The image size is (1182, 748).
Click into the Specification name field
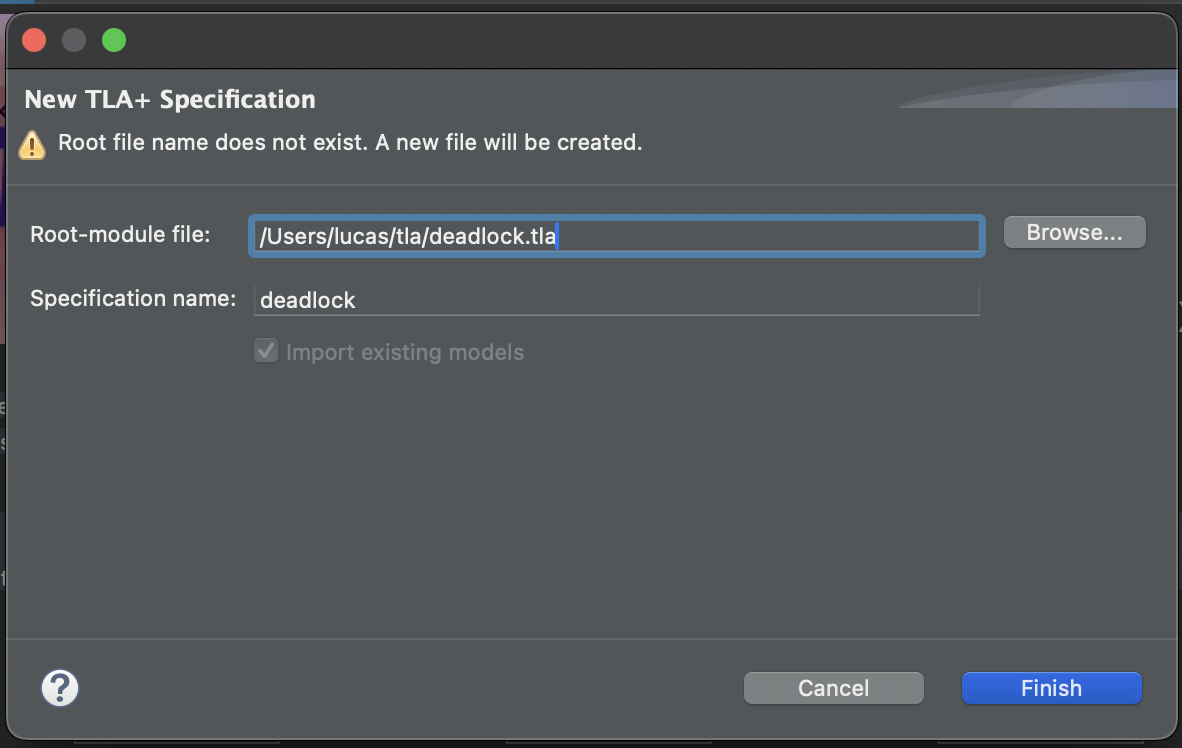point(617,299)
